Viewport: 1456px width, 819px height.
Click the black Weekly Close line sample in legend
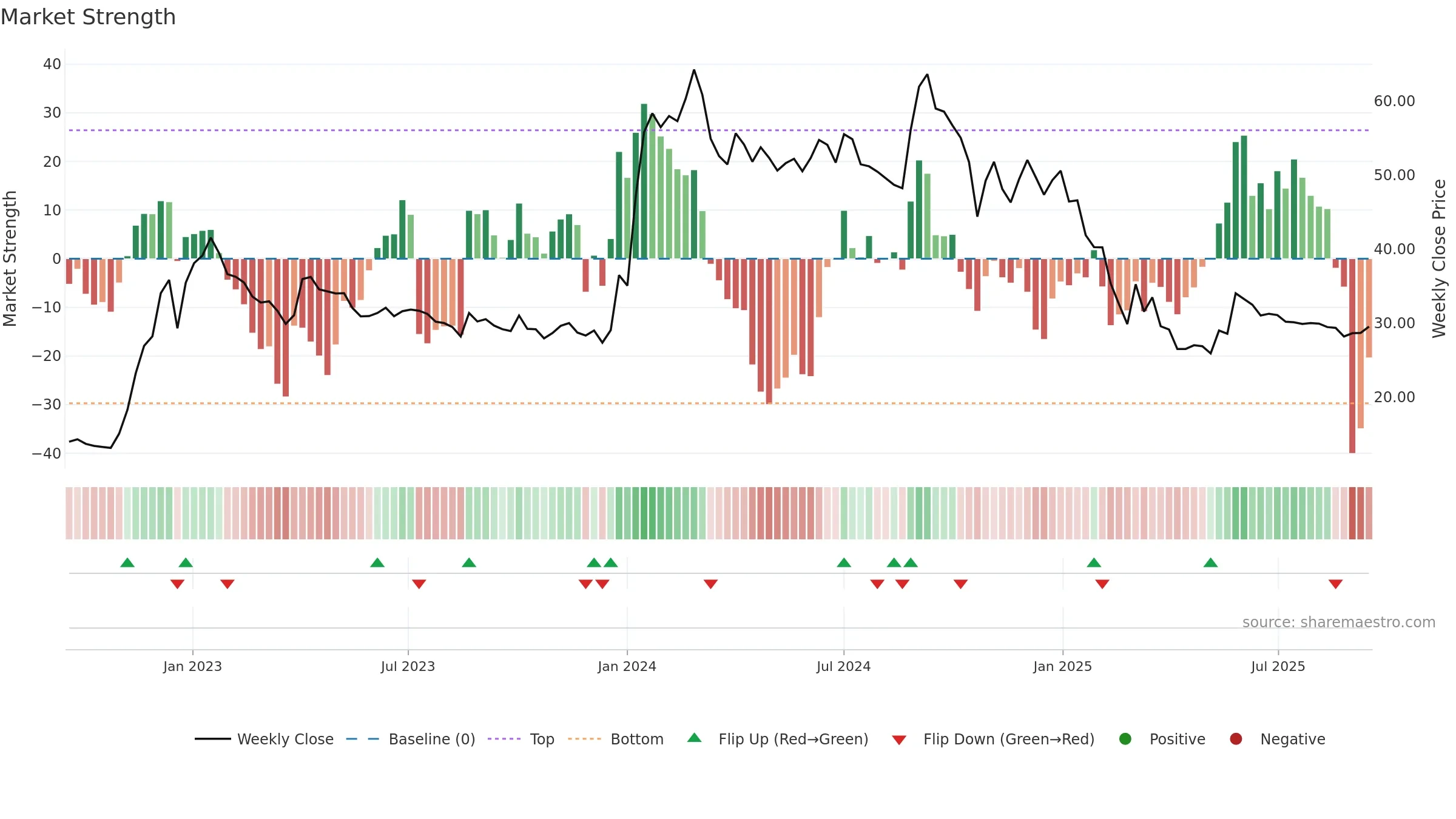[212, 739]
